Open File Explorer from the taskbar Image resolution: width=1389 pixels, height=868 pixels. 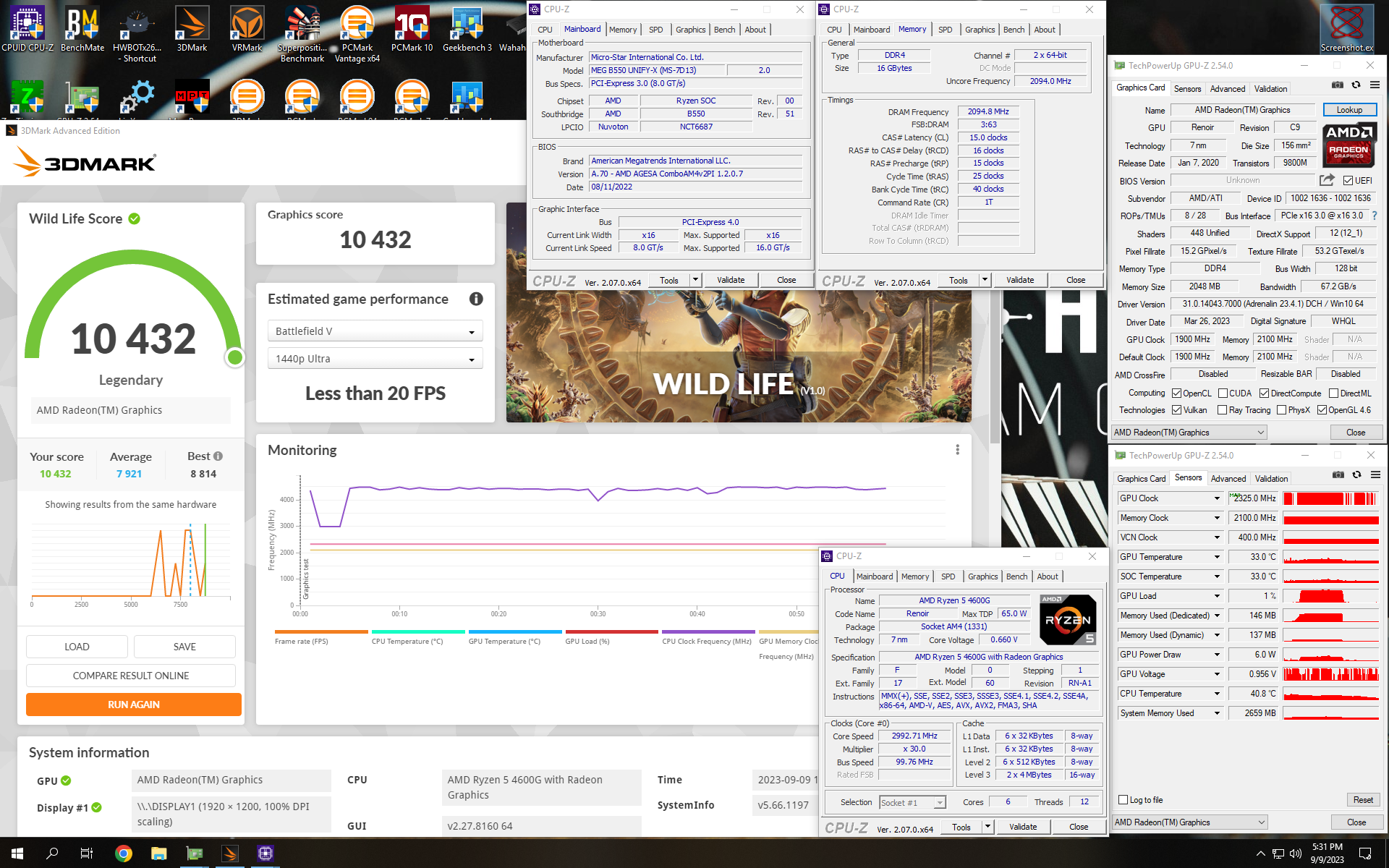159,854
